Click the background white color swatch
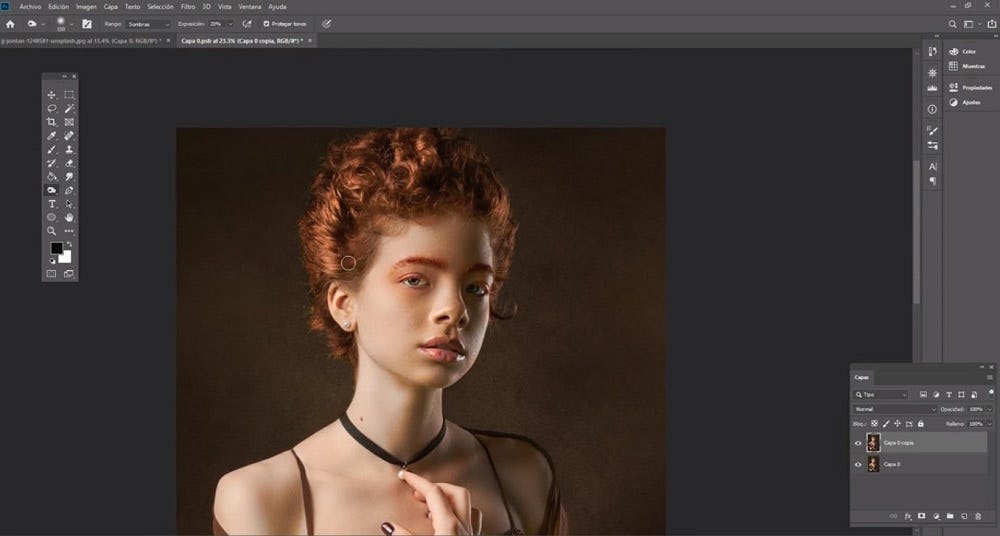 tap(66, 258)
